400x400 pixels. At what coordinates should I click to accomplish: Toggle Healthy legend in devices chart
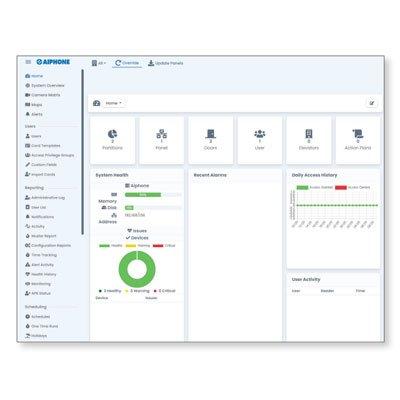point(111,246)
